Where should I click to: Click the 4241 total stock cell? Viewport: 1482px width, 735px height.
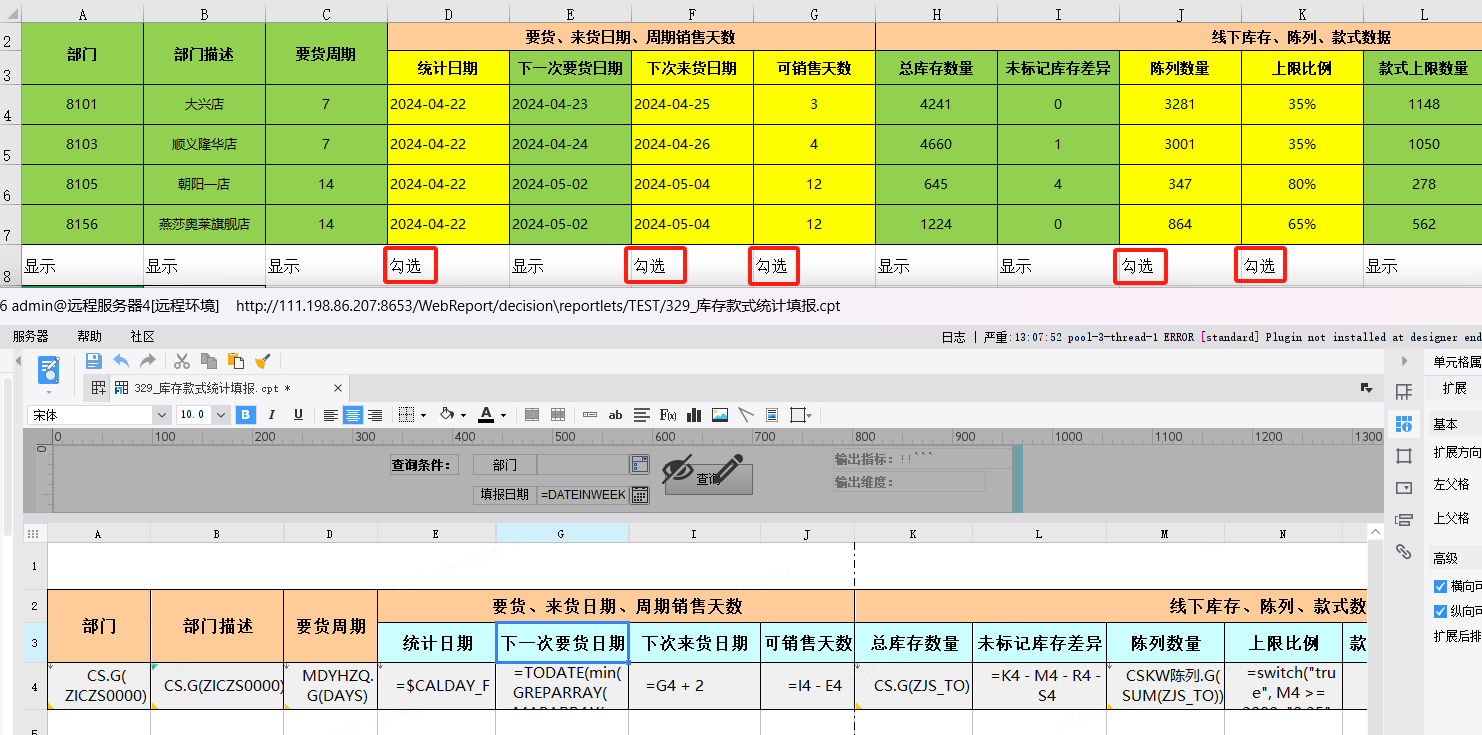point(936,104)
